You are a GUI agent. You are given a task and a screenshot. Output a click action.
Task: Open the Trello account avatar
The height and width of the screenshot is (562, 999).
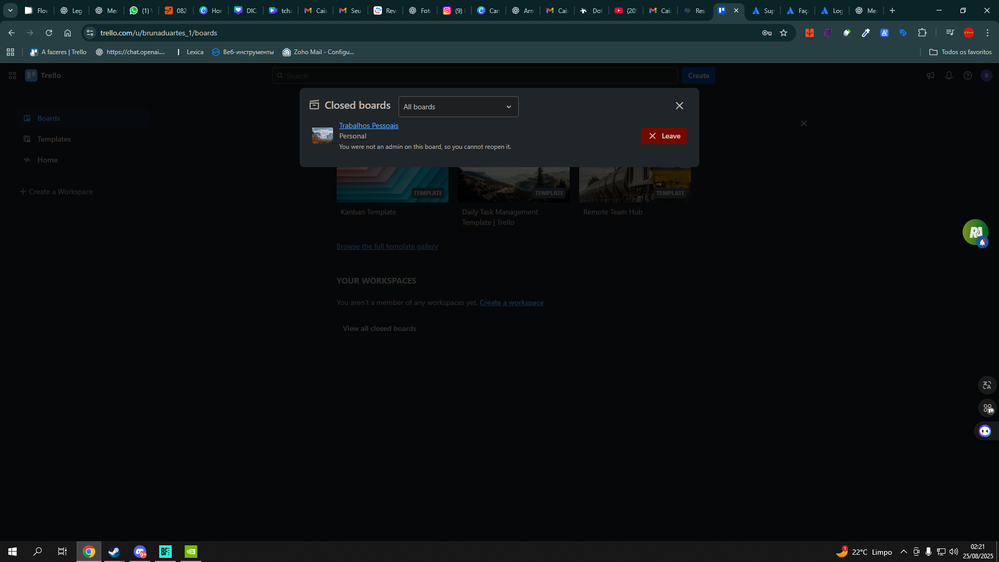pos(986,75)
